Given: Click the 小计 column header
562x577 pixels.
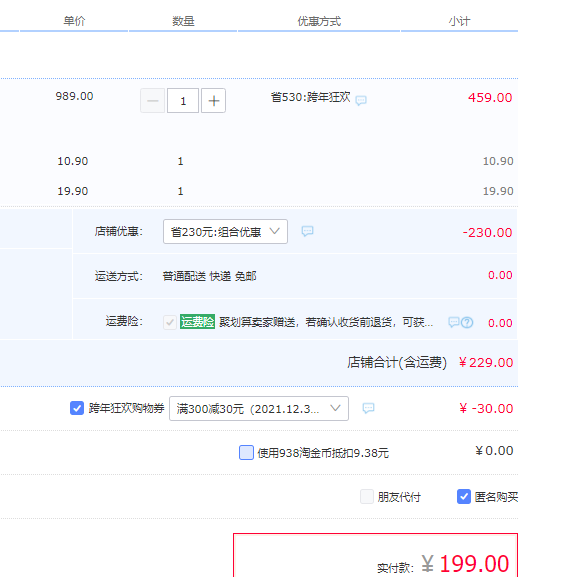Looking at the screenshot, I should pos(459,21).
